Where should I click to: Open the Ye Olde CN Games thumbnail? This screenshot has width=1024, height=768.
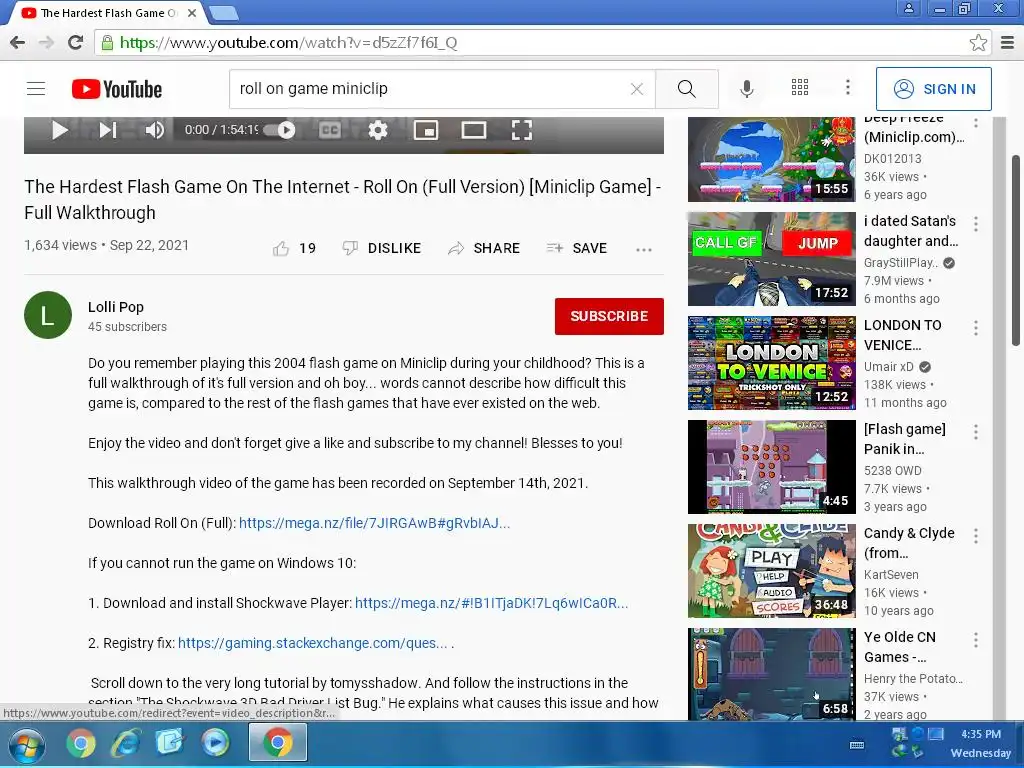[x=771, y=674]
